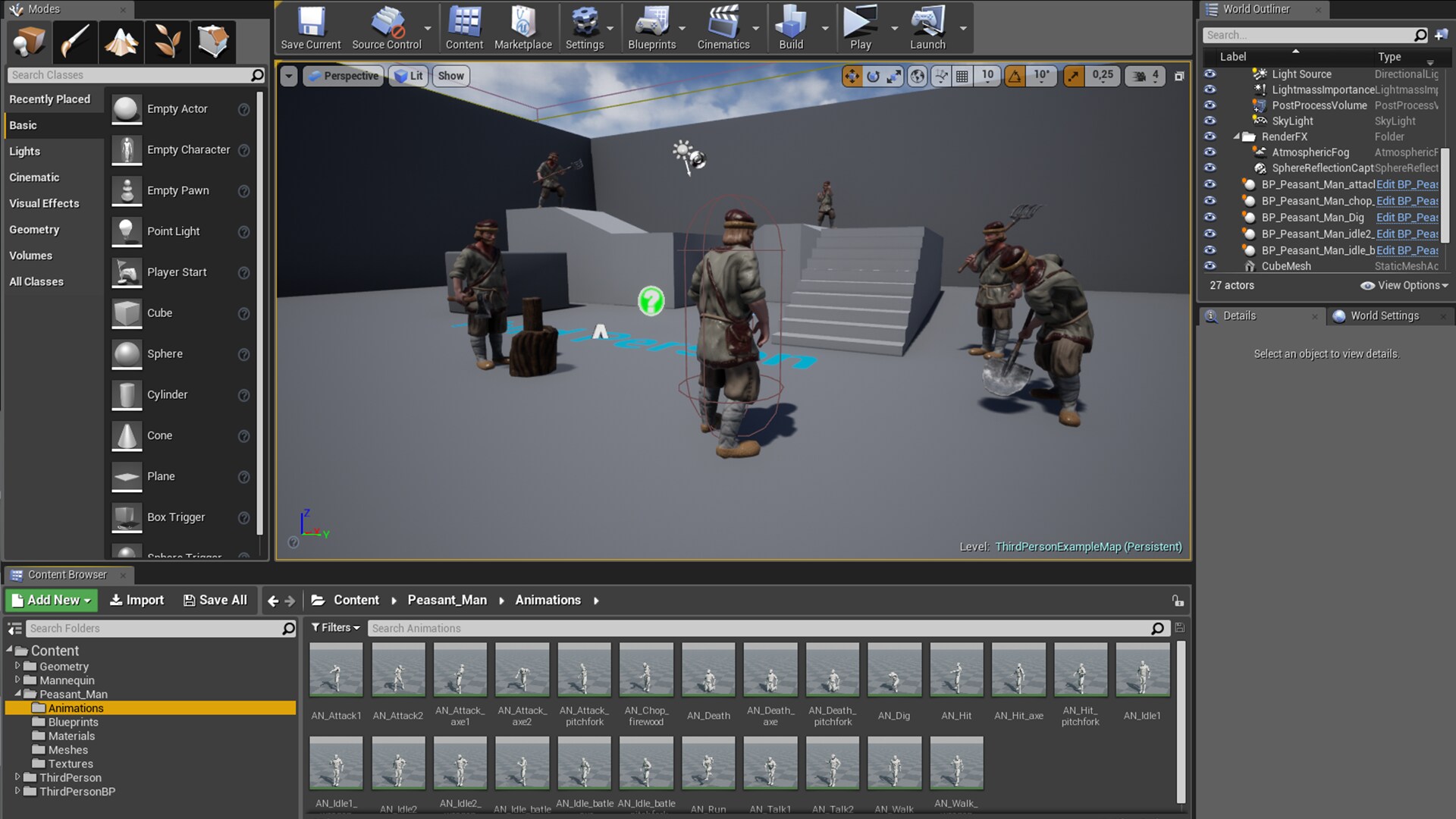Select the Lights category in Modes panel
1456x819 pixels.
tap(24, 151)
